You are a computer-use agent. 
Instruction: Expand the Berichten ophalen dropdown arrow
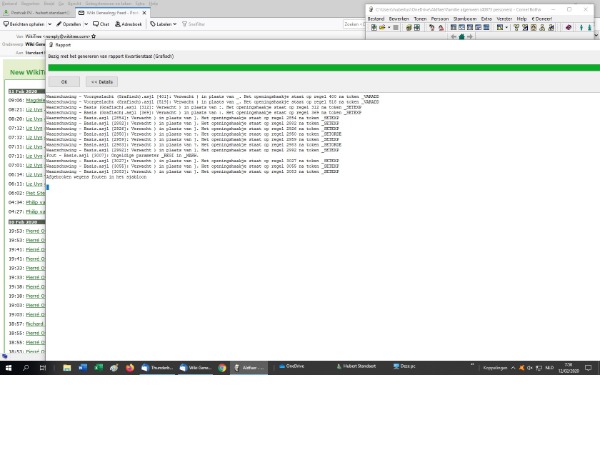50,24
